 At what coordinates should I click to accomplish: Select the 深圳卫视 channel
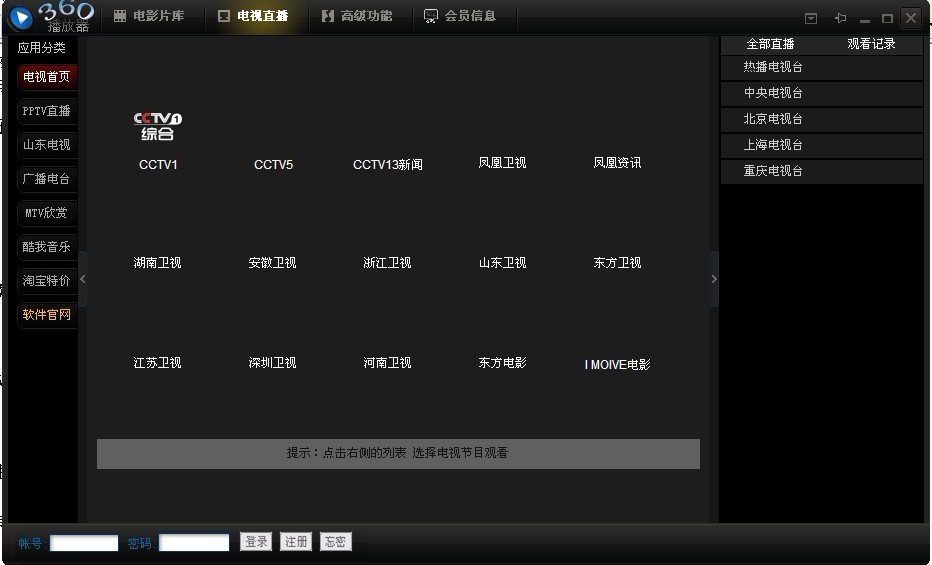(272, 362)
